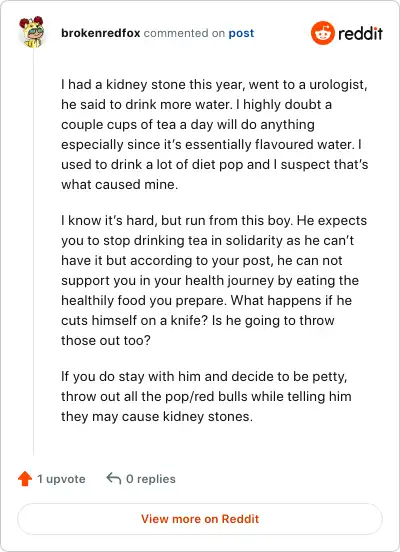
Task: Click the kidney stone first paragraph
Action: coord(214,134)
